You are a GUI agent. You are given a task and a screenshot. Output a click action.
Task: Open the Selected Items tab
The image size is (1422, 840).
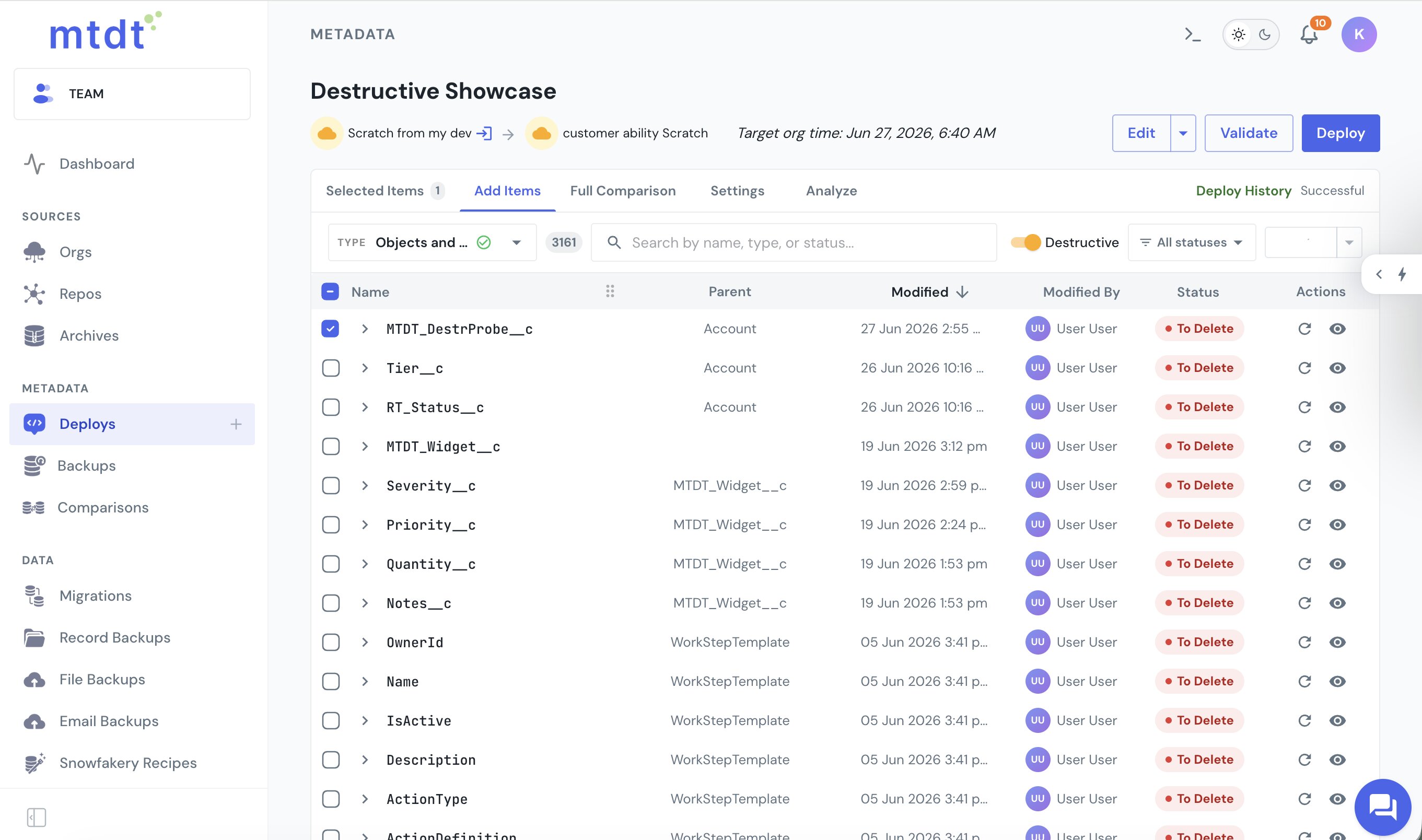point(385,191)
